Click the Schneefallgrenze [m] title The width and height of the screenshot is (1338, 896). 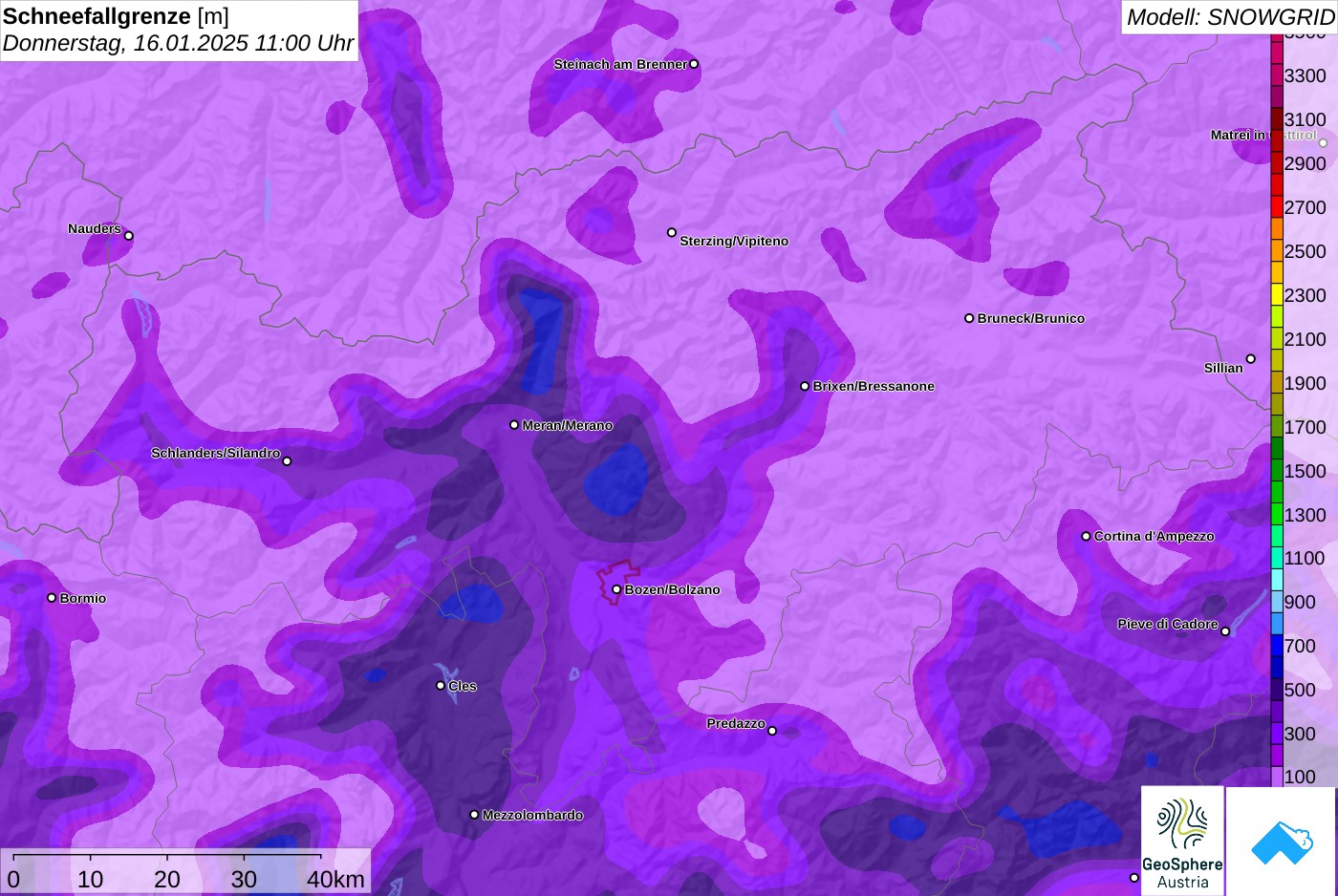click(116, 16)
